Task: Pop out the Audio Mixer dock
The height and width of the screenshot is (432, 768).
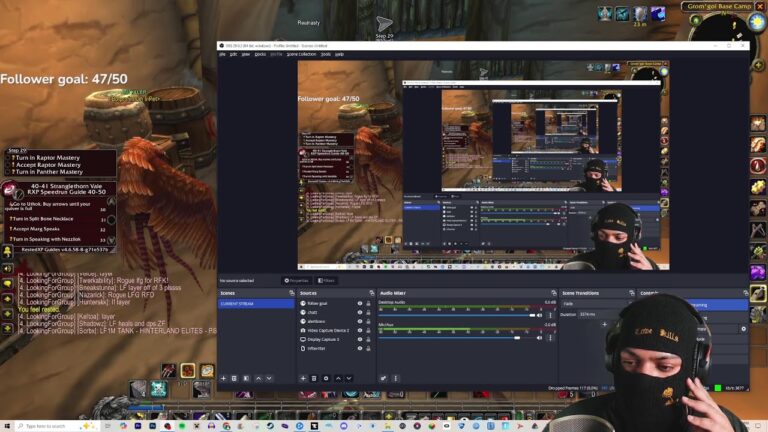Action: [554, 293]
